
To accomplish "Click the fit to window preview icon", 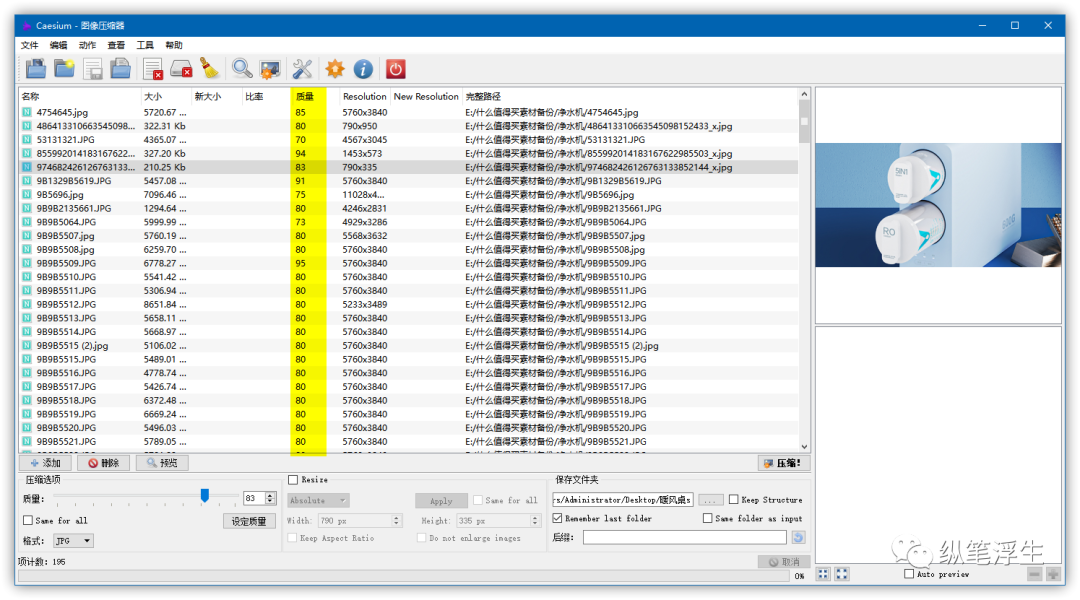I will 823,574.
